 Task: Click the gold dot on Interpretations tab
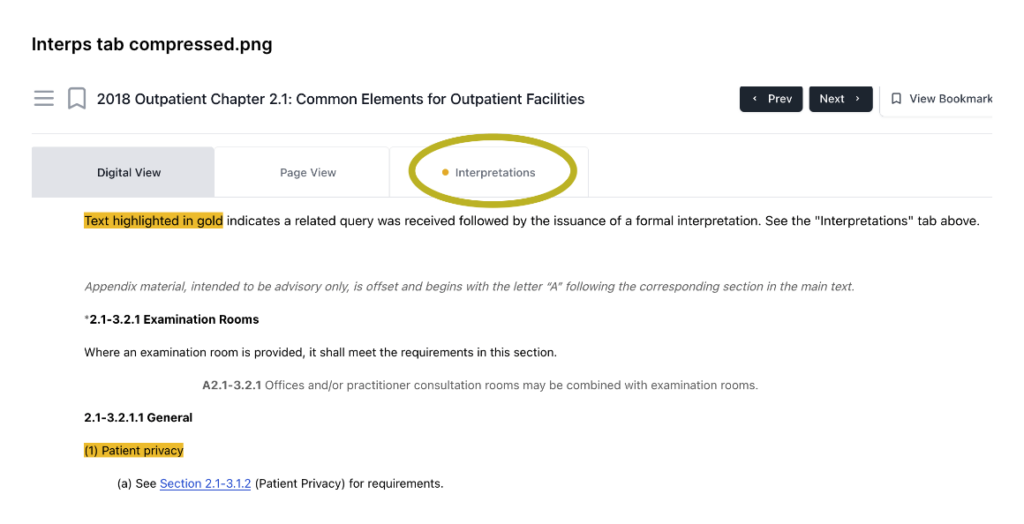point(445,172)
